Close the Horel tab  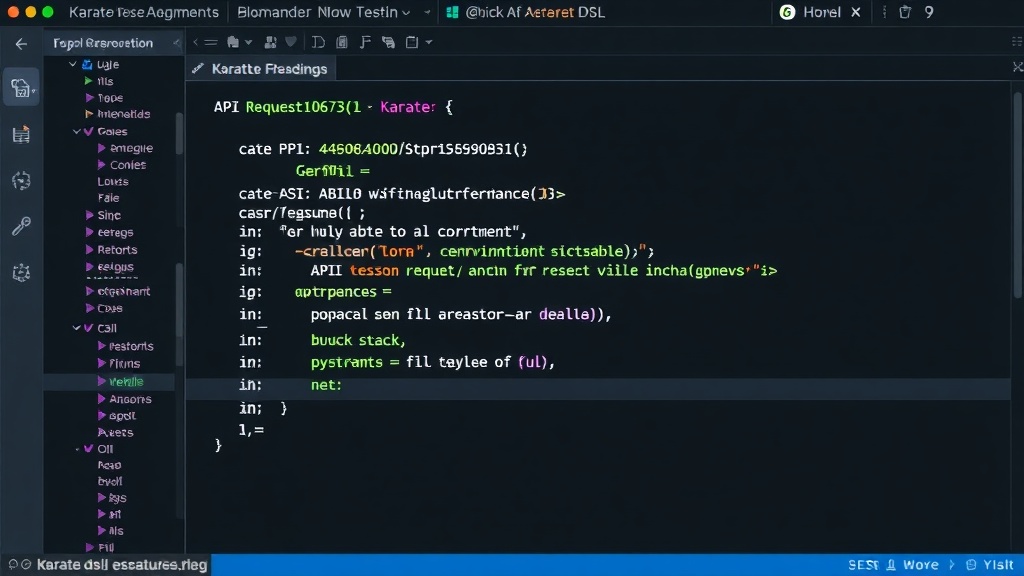(856, 12)
